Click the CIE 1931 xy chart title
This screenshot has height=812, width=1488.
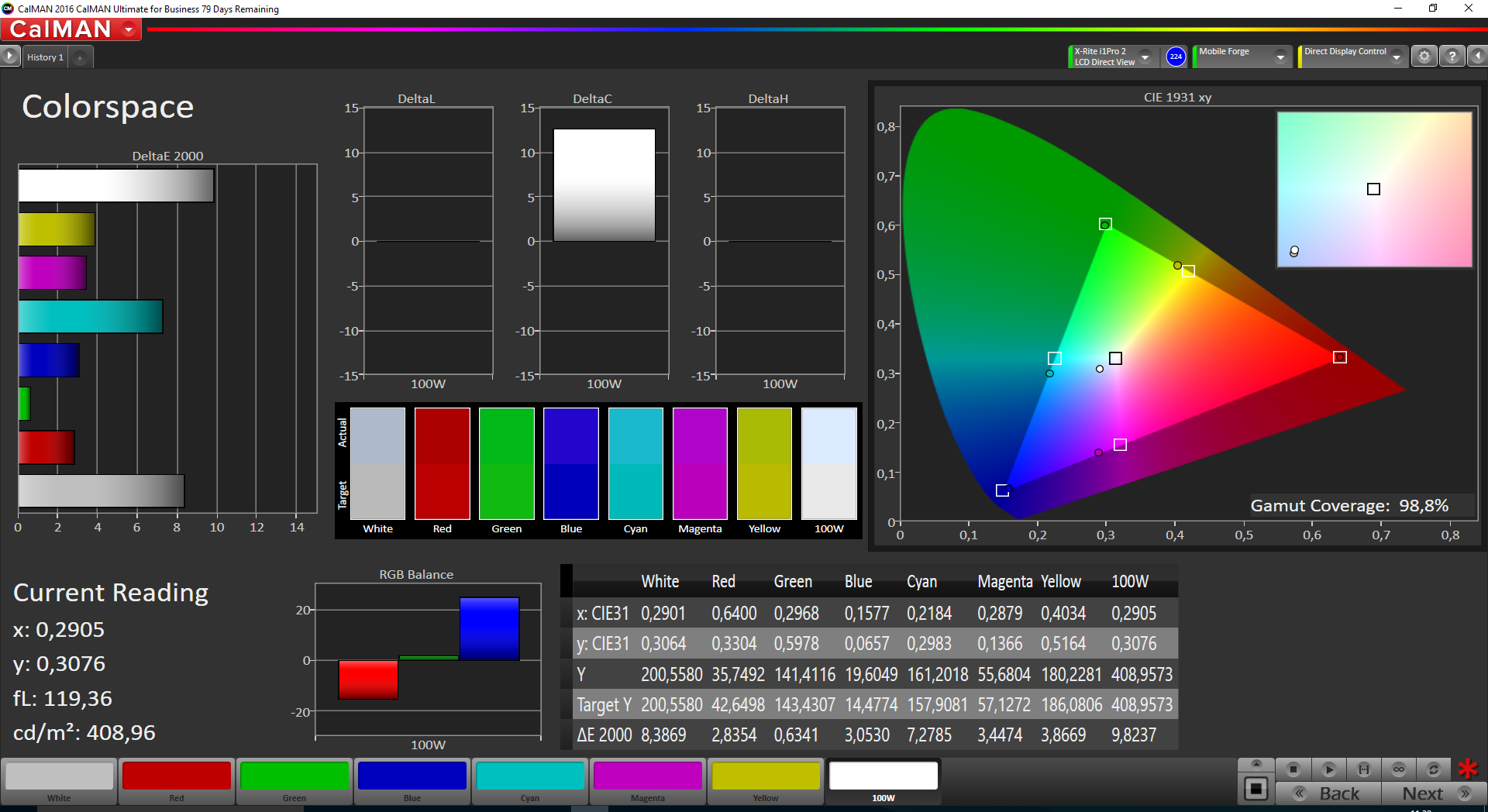click(1177, 98)
